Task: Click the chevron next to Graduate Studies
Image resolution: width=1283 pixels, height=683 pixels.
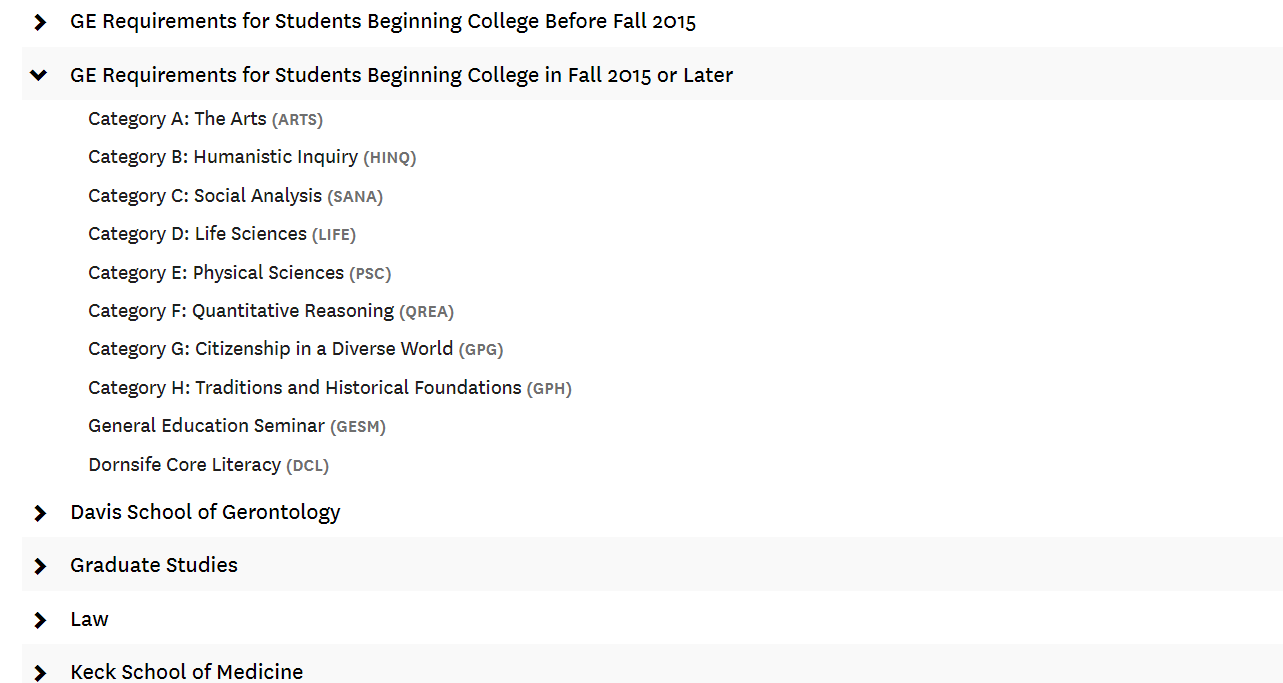Action: (39, 566)
